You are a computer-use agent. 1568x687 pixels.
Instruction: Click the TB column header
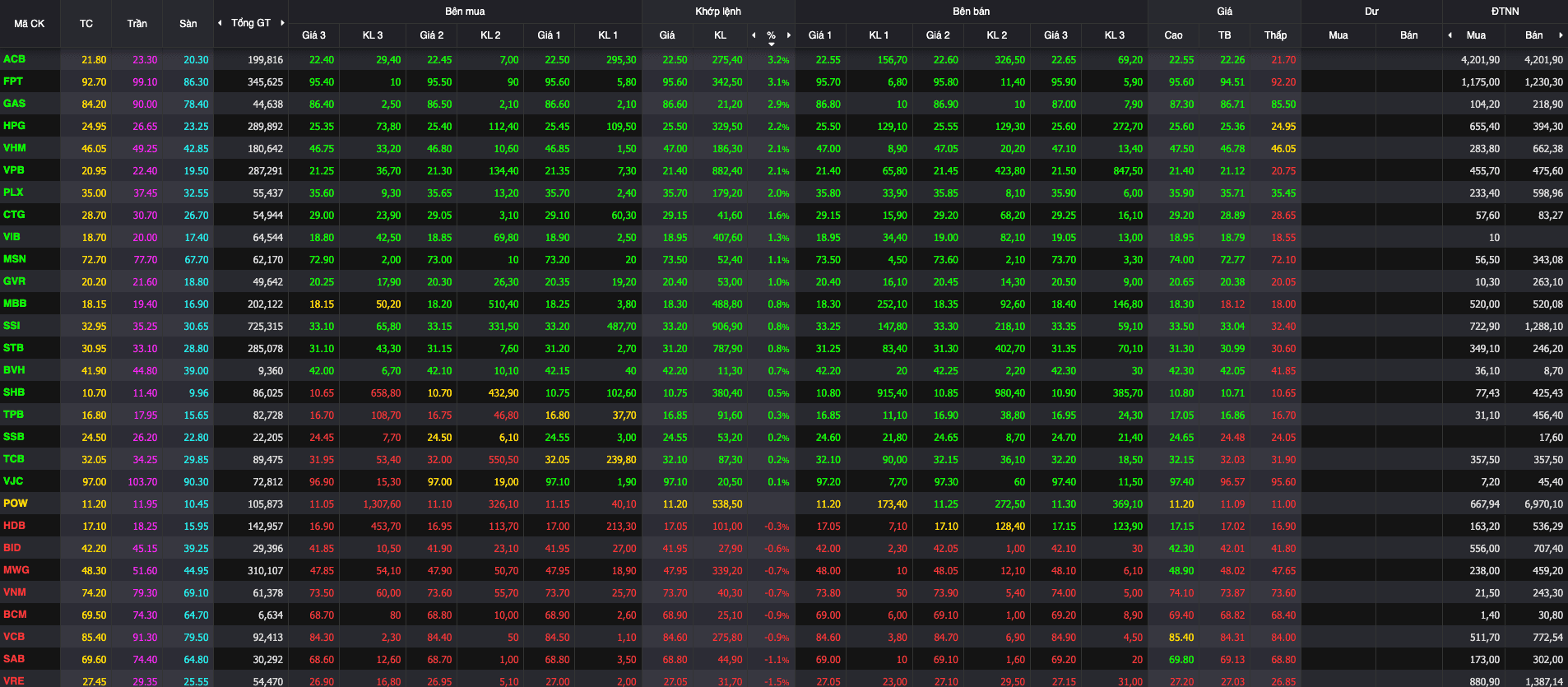point(1225,35)
